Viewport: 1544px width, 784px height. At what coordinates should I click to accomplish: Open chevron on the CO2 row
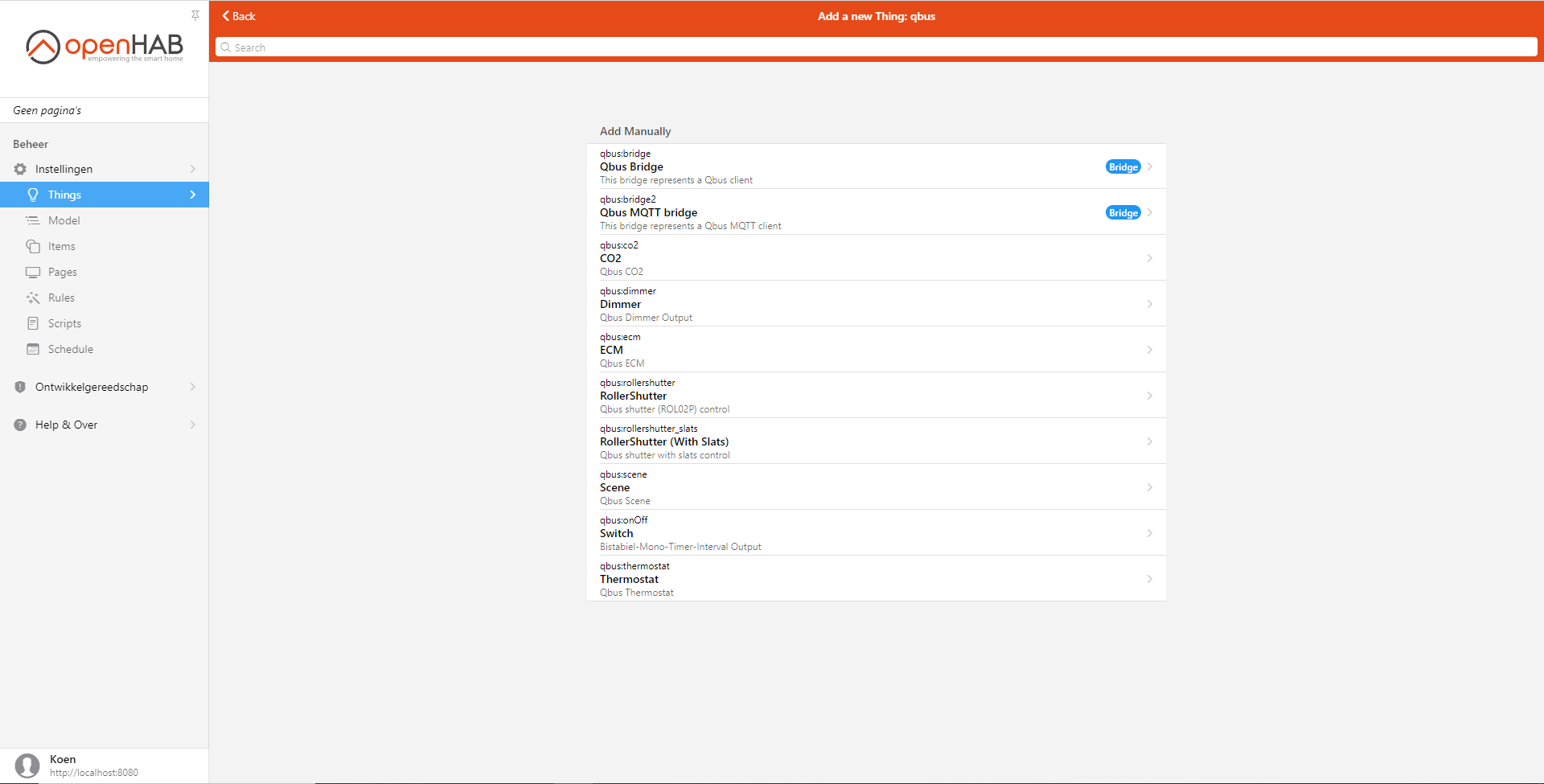(x=1150, y=258)
